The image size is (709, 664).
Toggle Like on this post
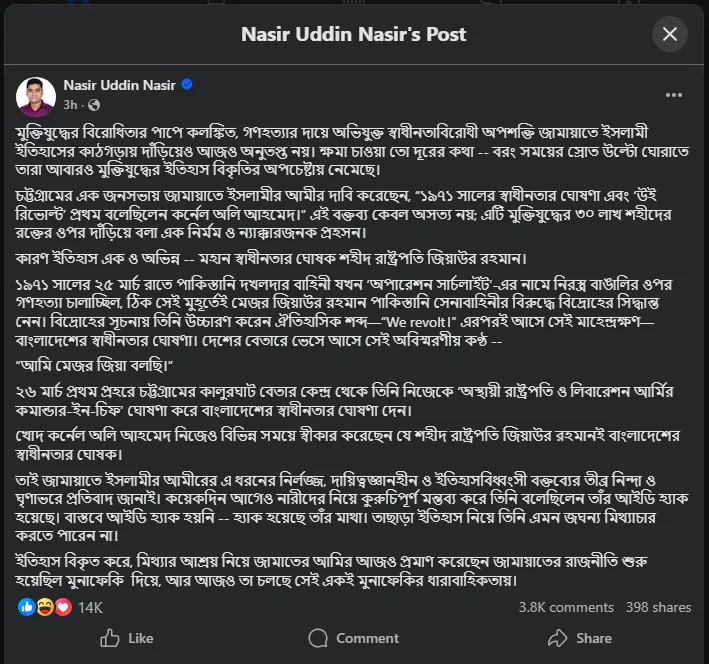pyautogui.click(x=127, y=638)
